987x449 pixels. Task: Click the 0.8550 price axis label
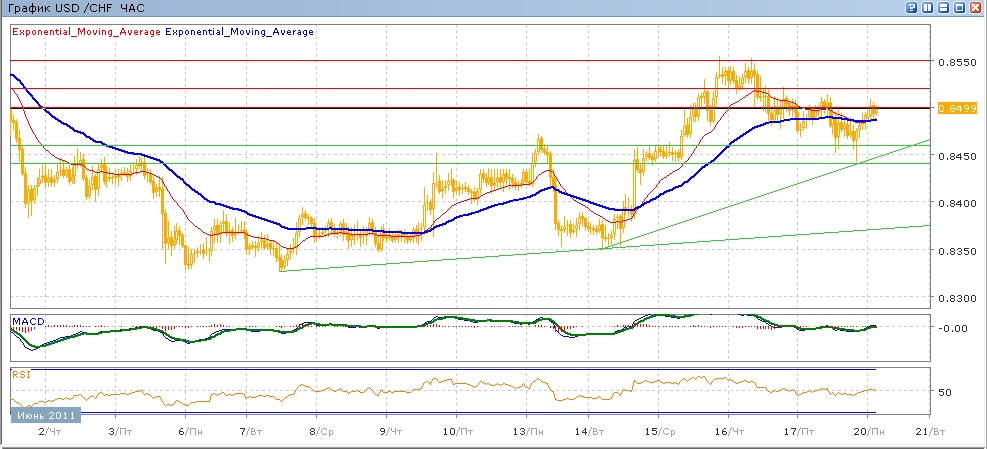point(954,62)
